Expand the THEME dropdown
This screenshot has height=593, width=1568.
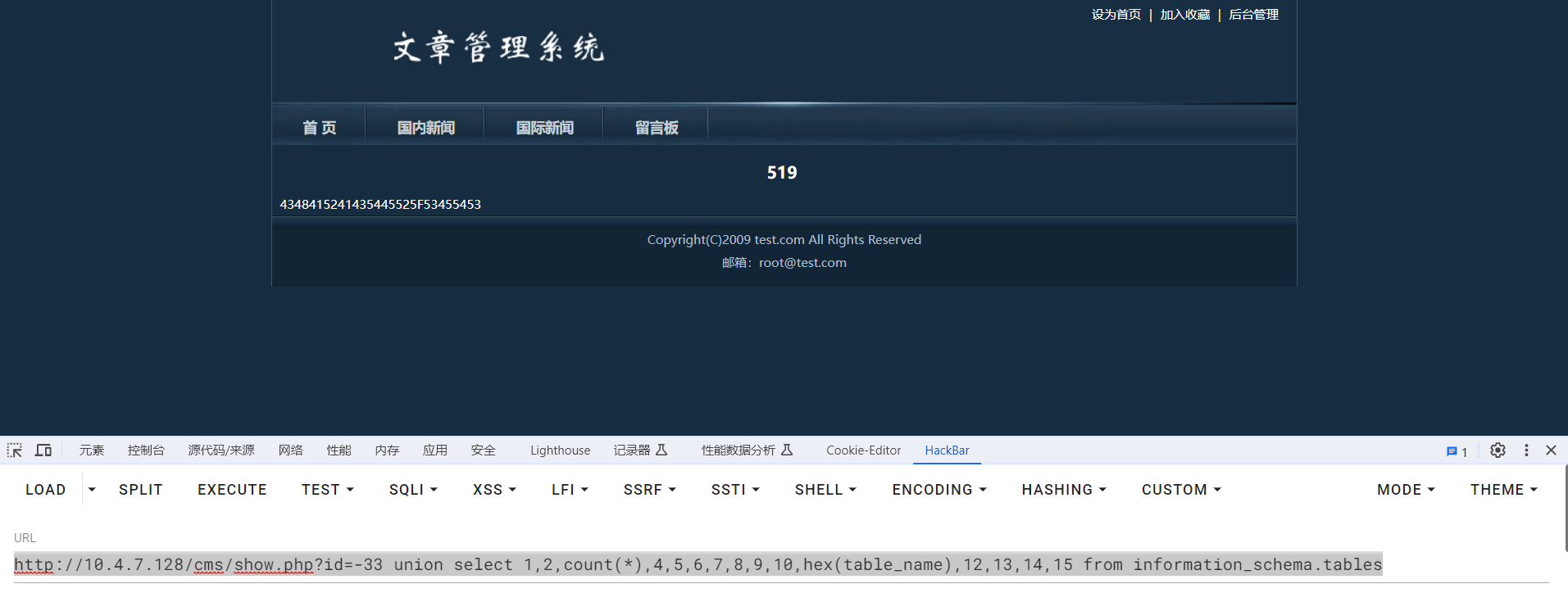(x=1503, y=490)
